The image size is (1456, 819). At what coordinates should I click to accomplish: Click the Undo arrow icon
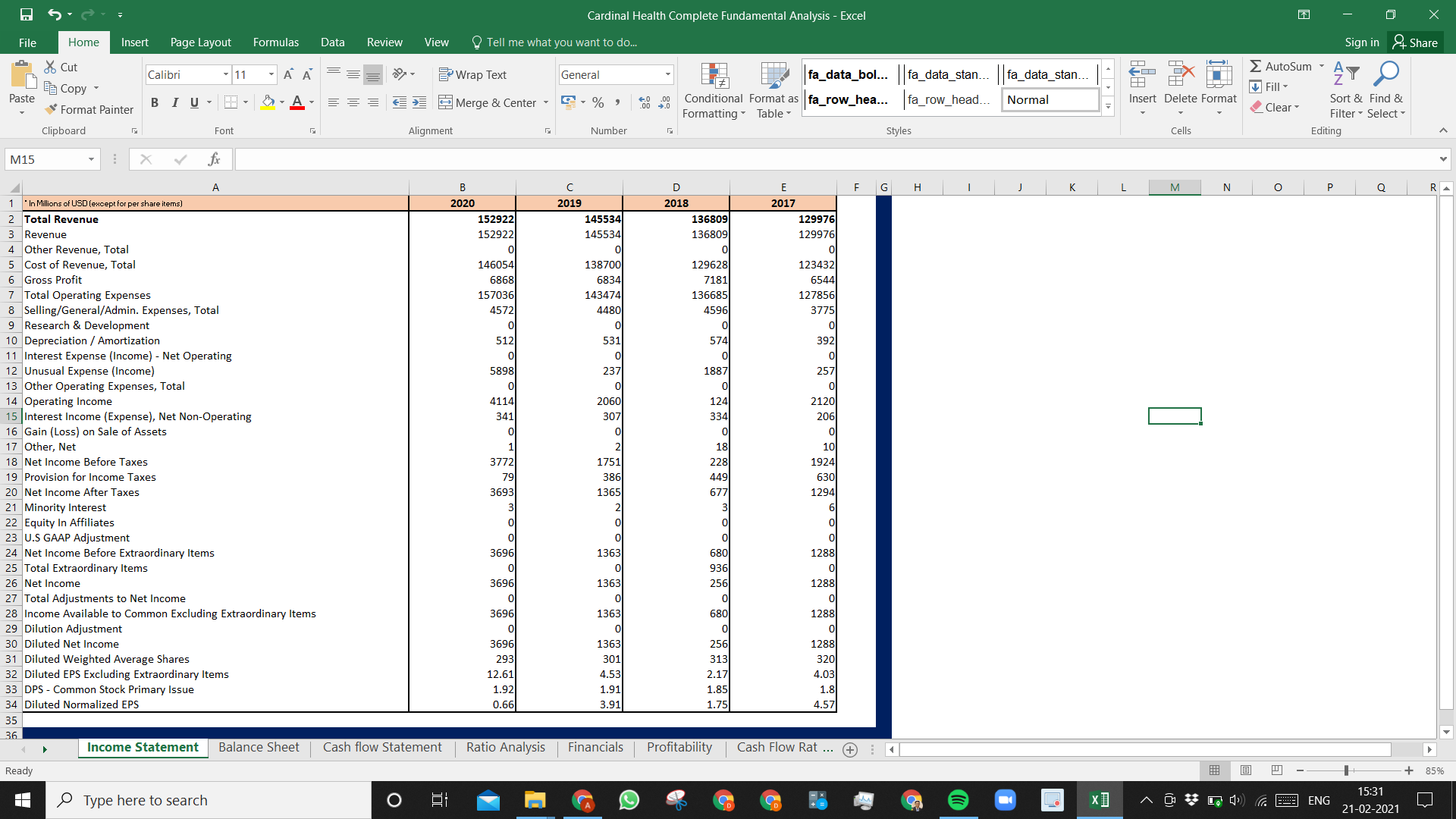(x=54, y=14)
